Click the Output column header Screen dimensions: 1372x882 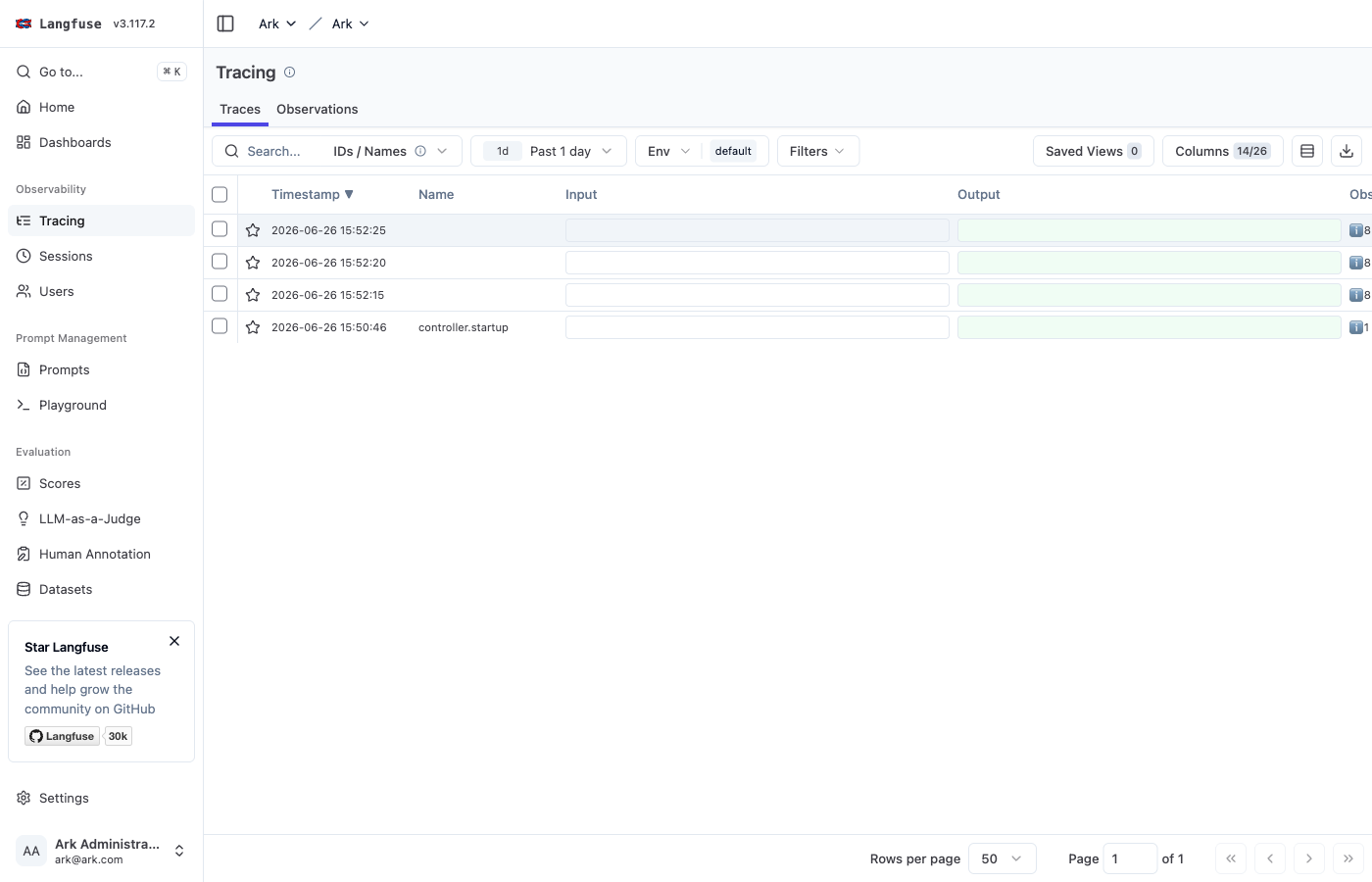click(x=979, y=195)
